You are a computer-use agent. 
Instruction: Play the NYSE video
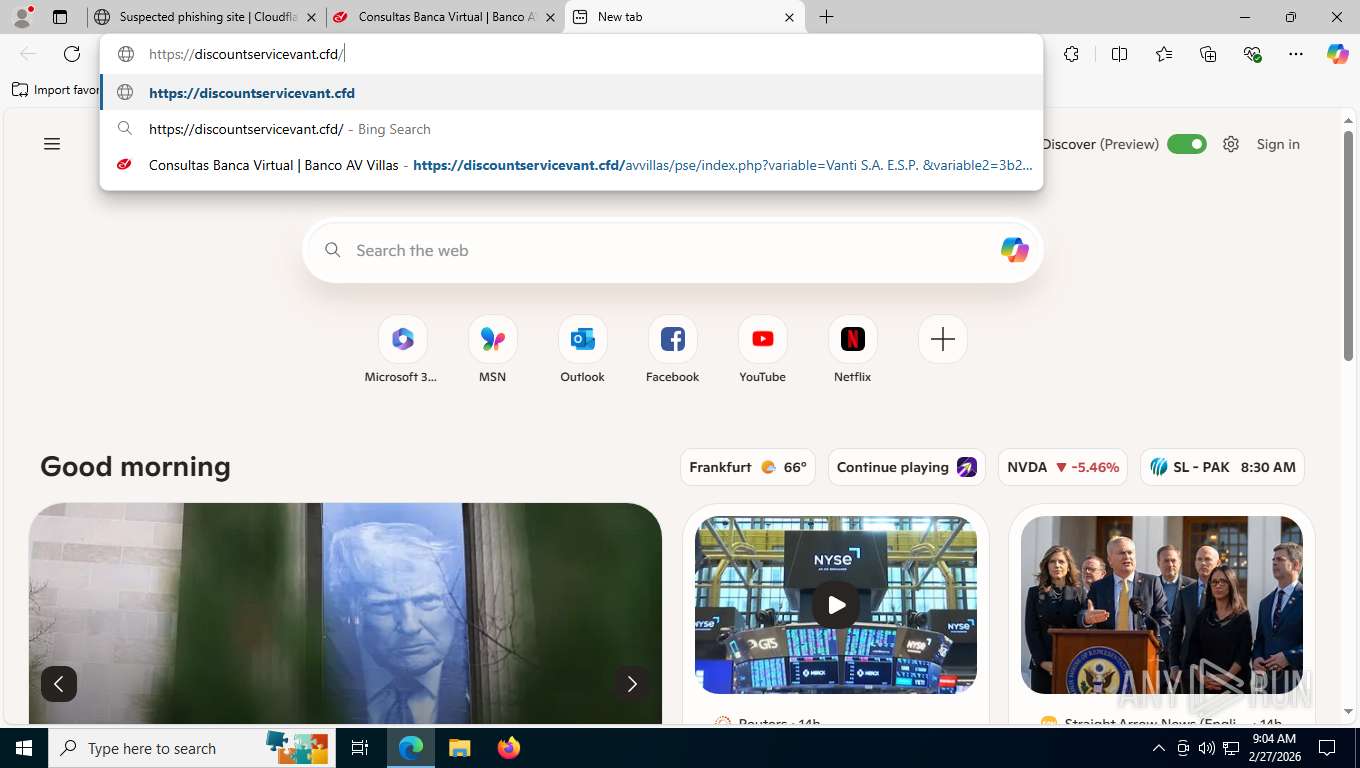click(x=836, y=605)
